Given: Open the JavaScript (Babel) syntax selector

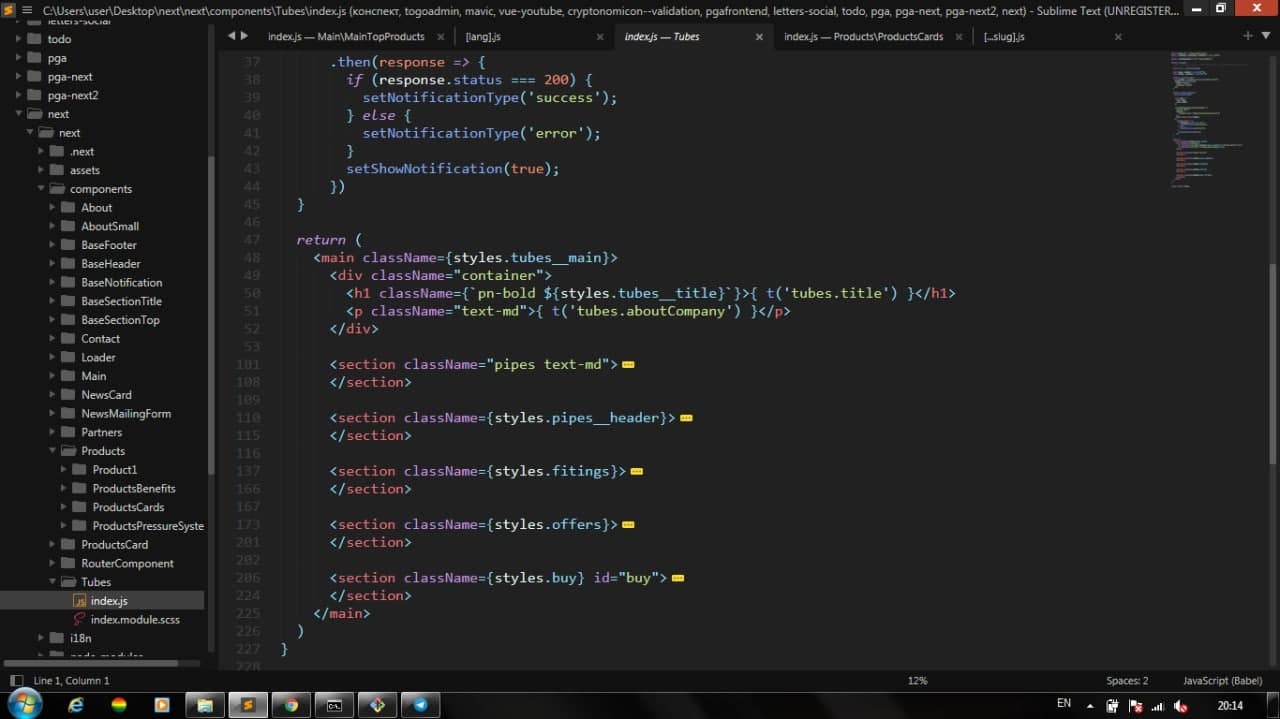Looking at the screenshot, I should (1222, 681).
